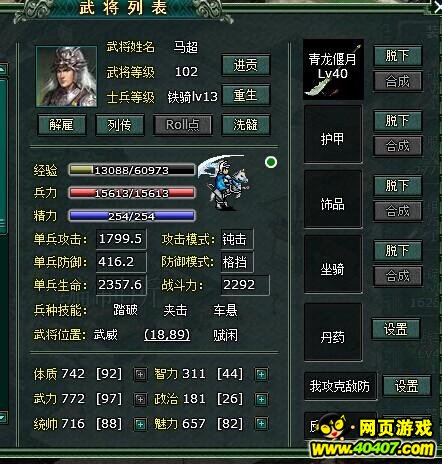Open the 防御模式 格挡 selector
The width and height of the screenshot is (442, 464).
237,262
